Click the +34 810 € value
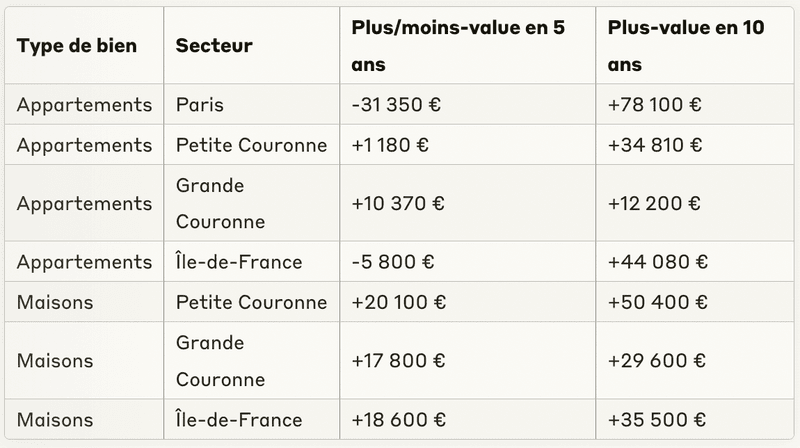Viewport: 800px width, 448px height. (655, 145)
